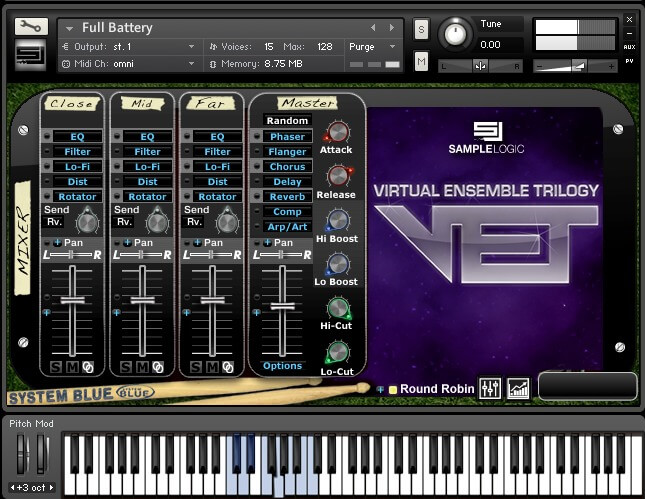Screen dimensions: 645x499
Task: Click the Mod wheel
Action: (42, 455)
